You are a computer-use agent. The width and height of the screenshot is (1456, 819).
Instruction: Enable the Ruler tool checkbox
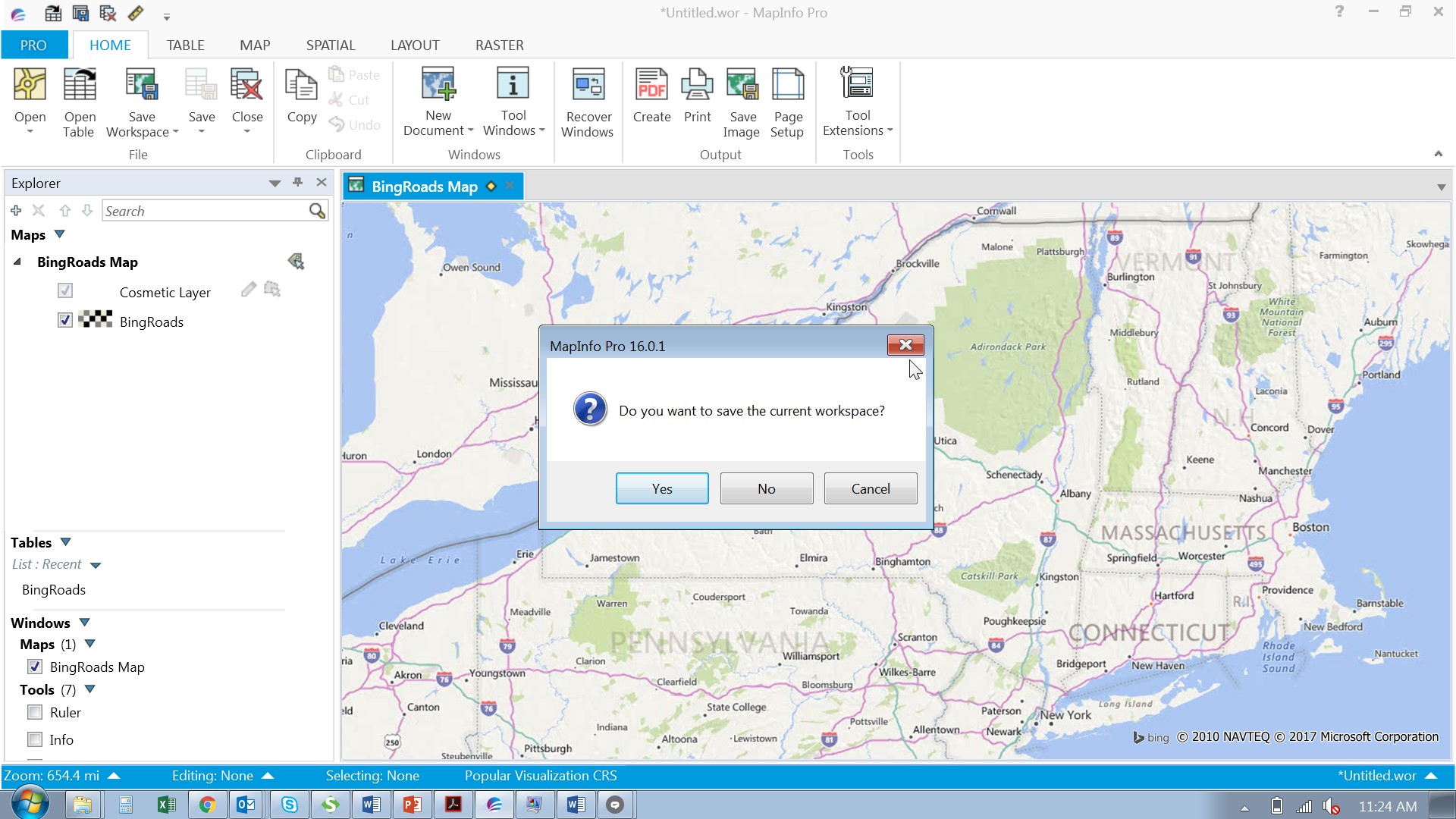[35, 712]
